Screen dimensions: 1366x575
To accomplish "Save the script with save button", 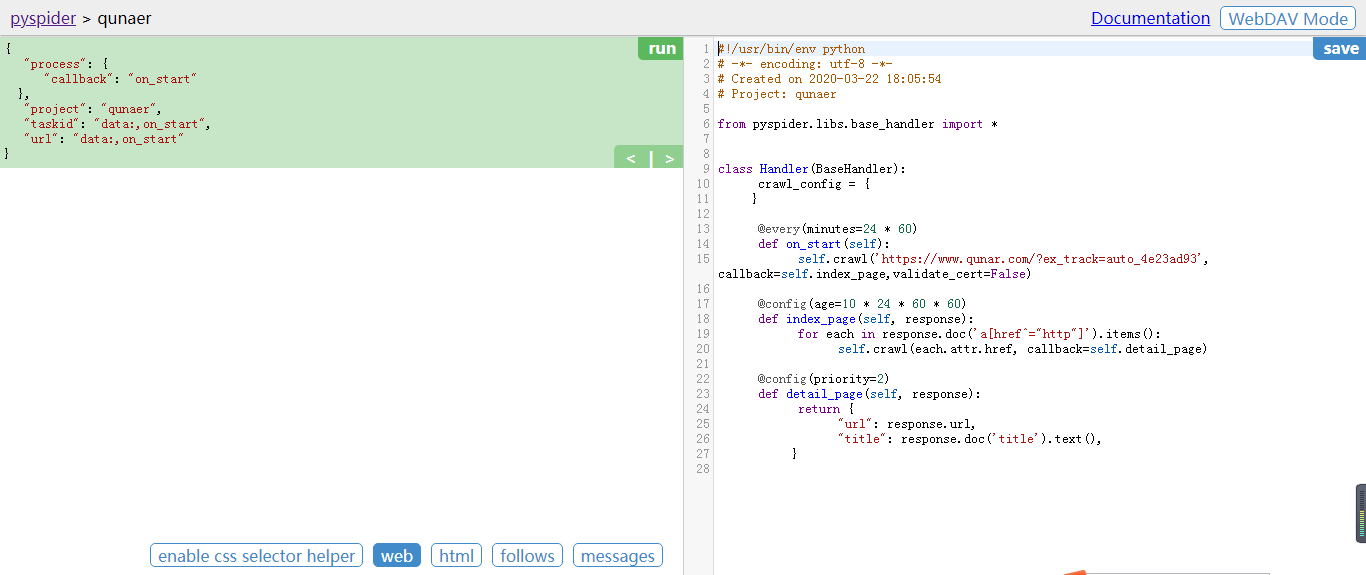I will pyautogui.click(x=1340, y=48).
